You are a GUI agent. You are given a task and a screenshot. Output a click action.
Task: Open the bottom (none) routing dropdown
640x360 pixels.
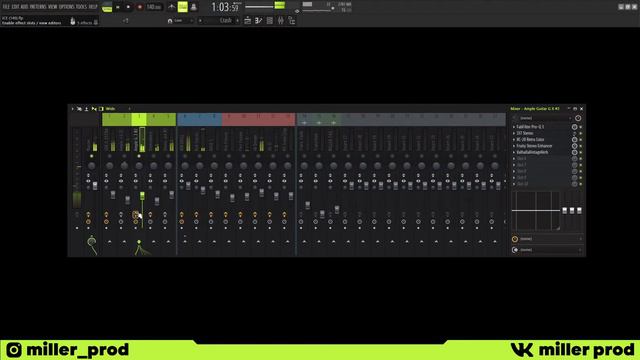coord(550,250)
